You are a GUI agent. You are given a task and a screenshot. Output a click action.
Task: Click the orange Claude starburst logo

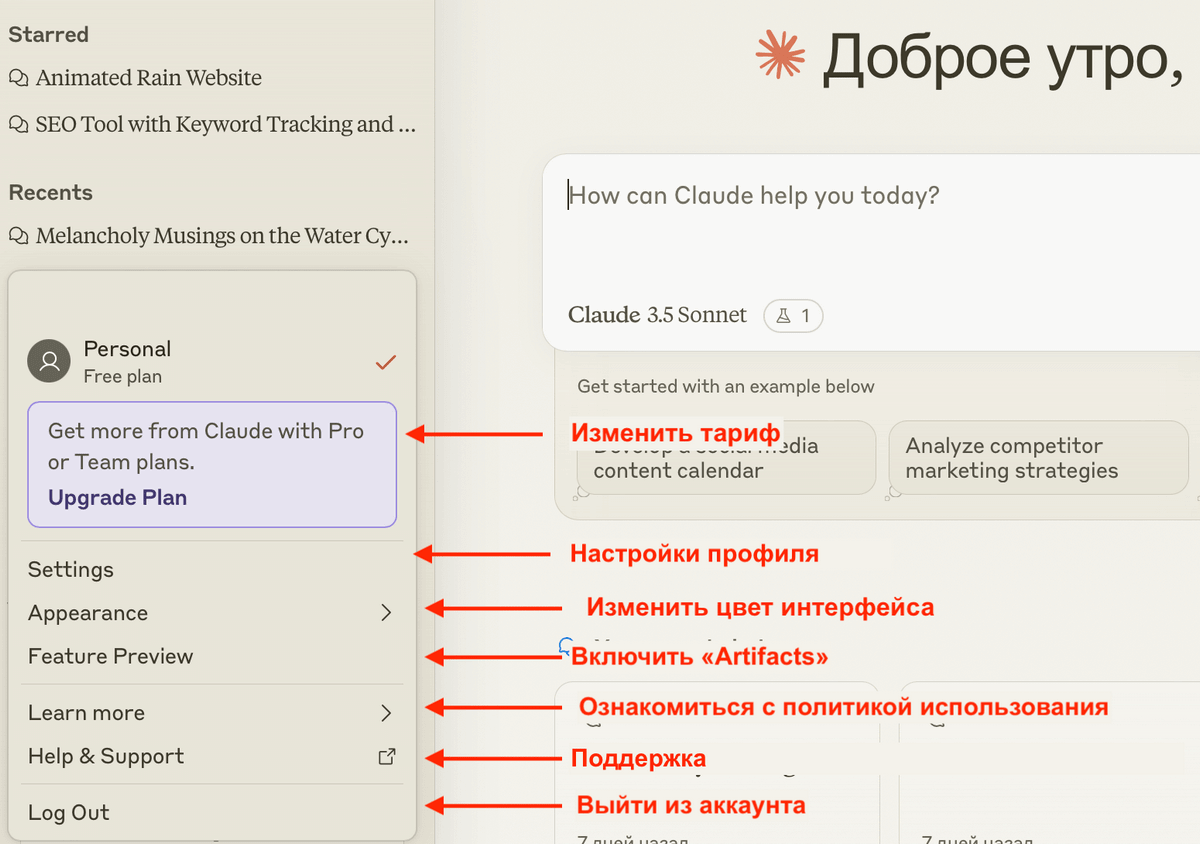point(781,55)
